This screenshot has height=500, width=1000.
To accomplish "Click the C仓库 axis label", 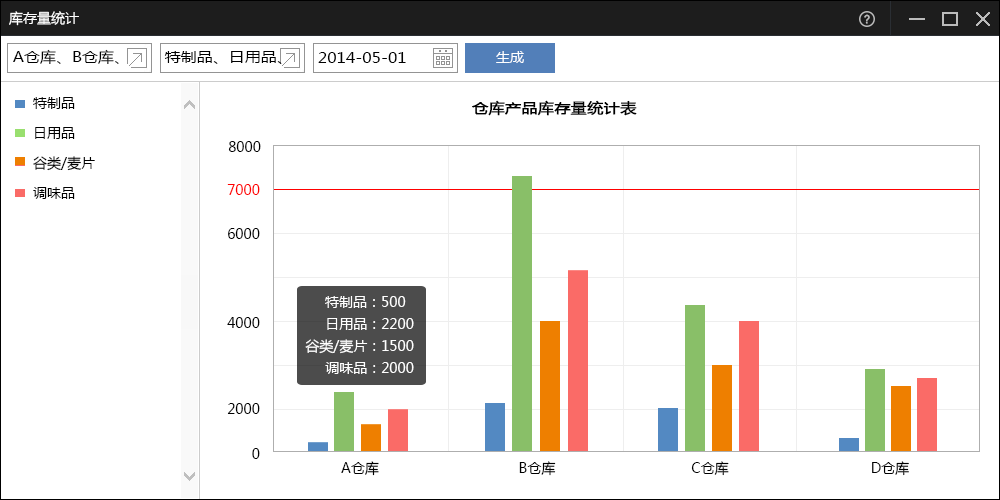I will (710, 469).
